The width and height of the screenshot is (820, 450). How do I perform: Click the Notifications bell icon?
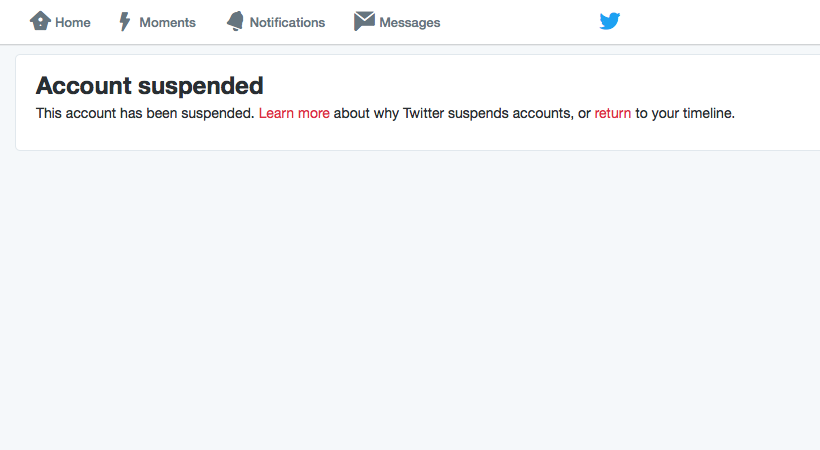pos(235,21)
